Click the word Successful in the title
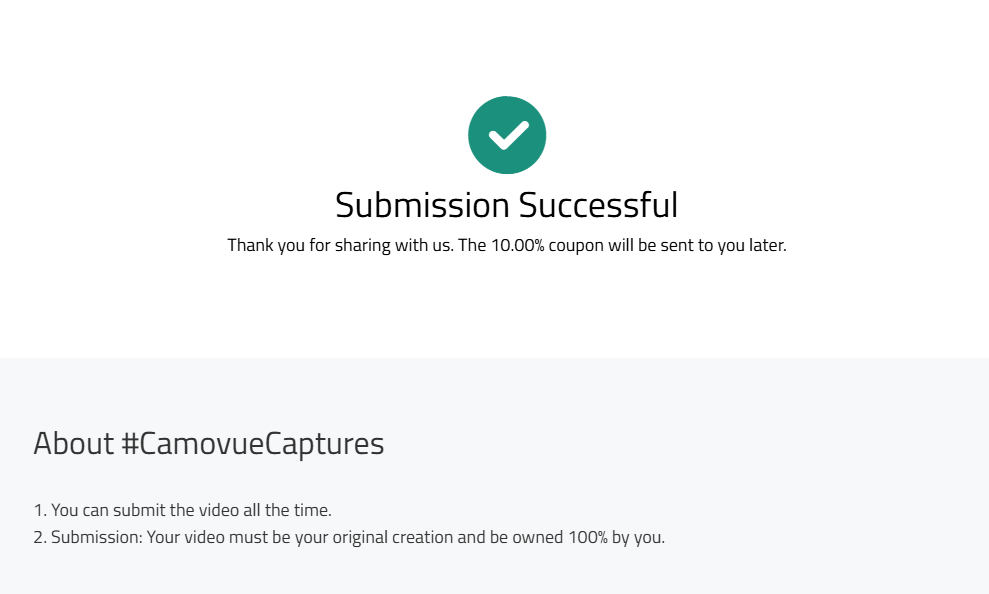The image size is (989, 594). tap(599, 205)
